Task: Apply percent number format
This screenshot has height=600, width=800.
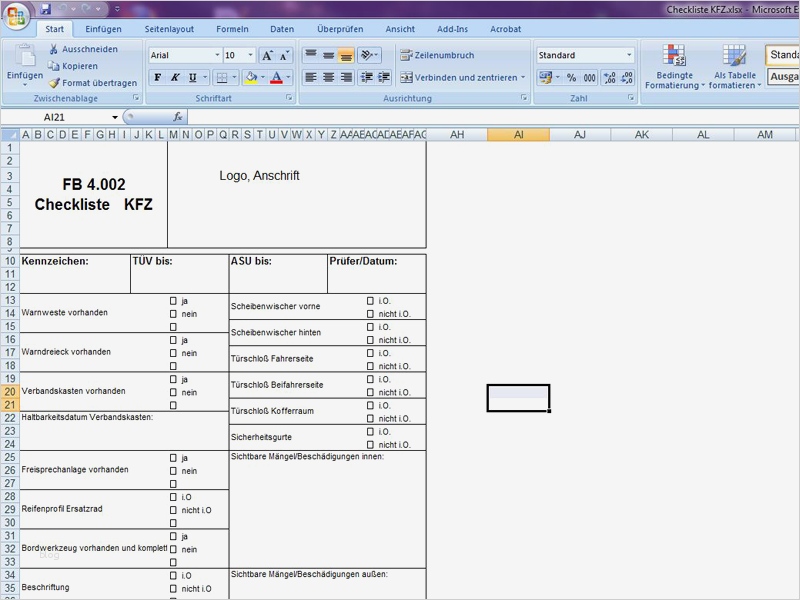Action: pos(571,78)
